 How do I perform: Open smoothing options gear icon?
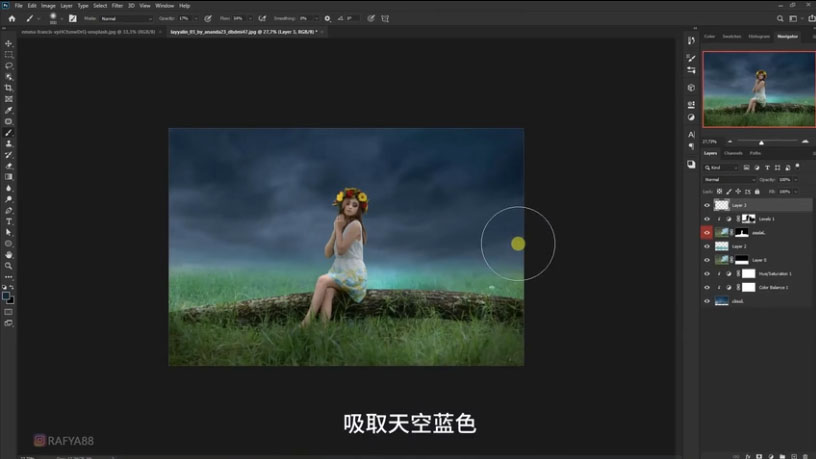(327, 18)
